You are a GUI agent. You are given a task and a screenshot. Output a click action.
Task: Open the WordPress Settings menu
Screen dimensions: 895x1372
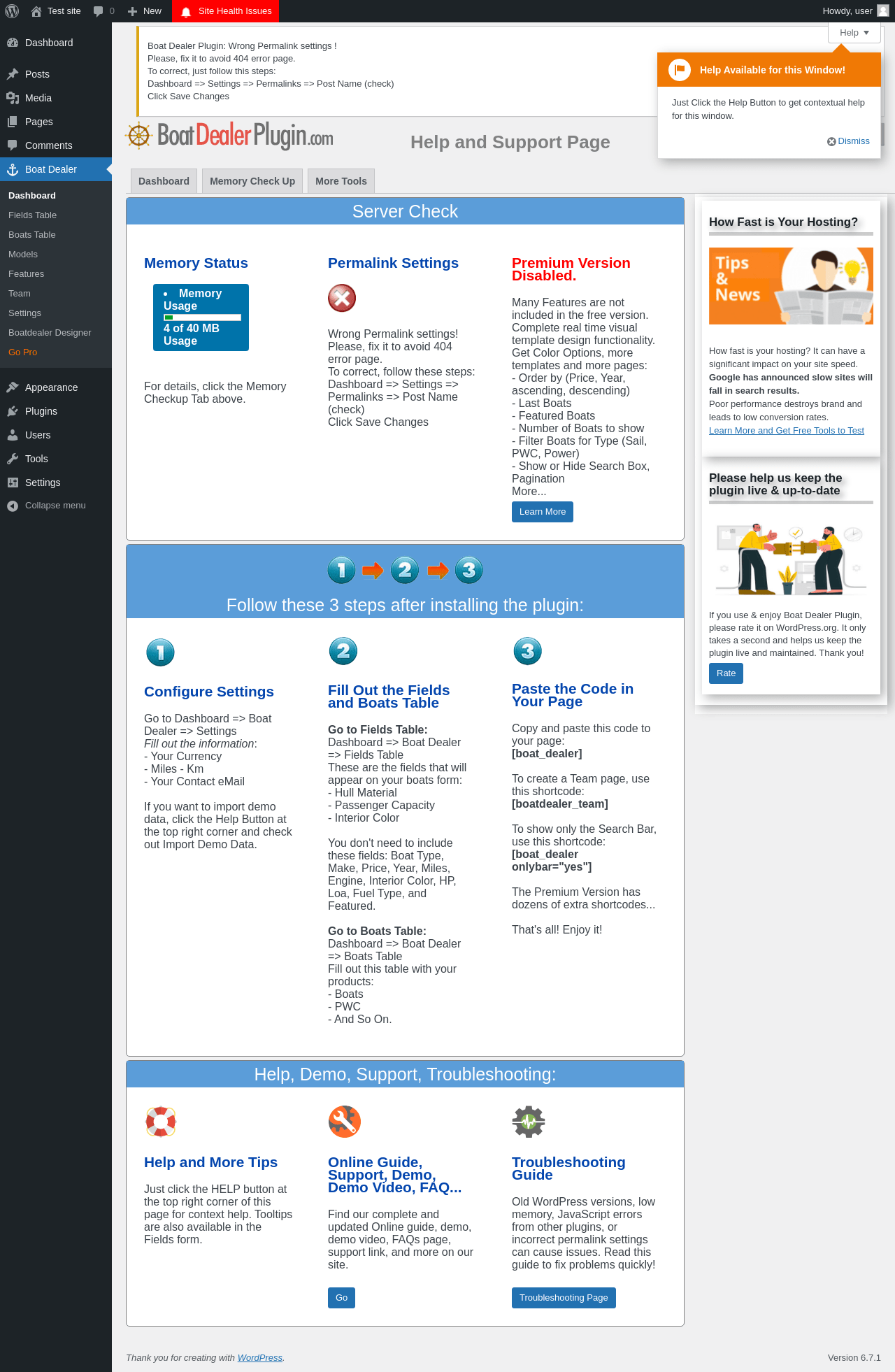point(56,483)
